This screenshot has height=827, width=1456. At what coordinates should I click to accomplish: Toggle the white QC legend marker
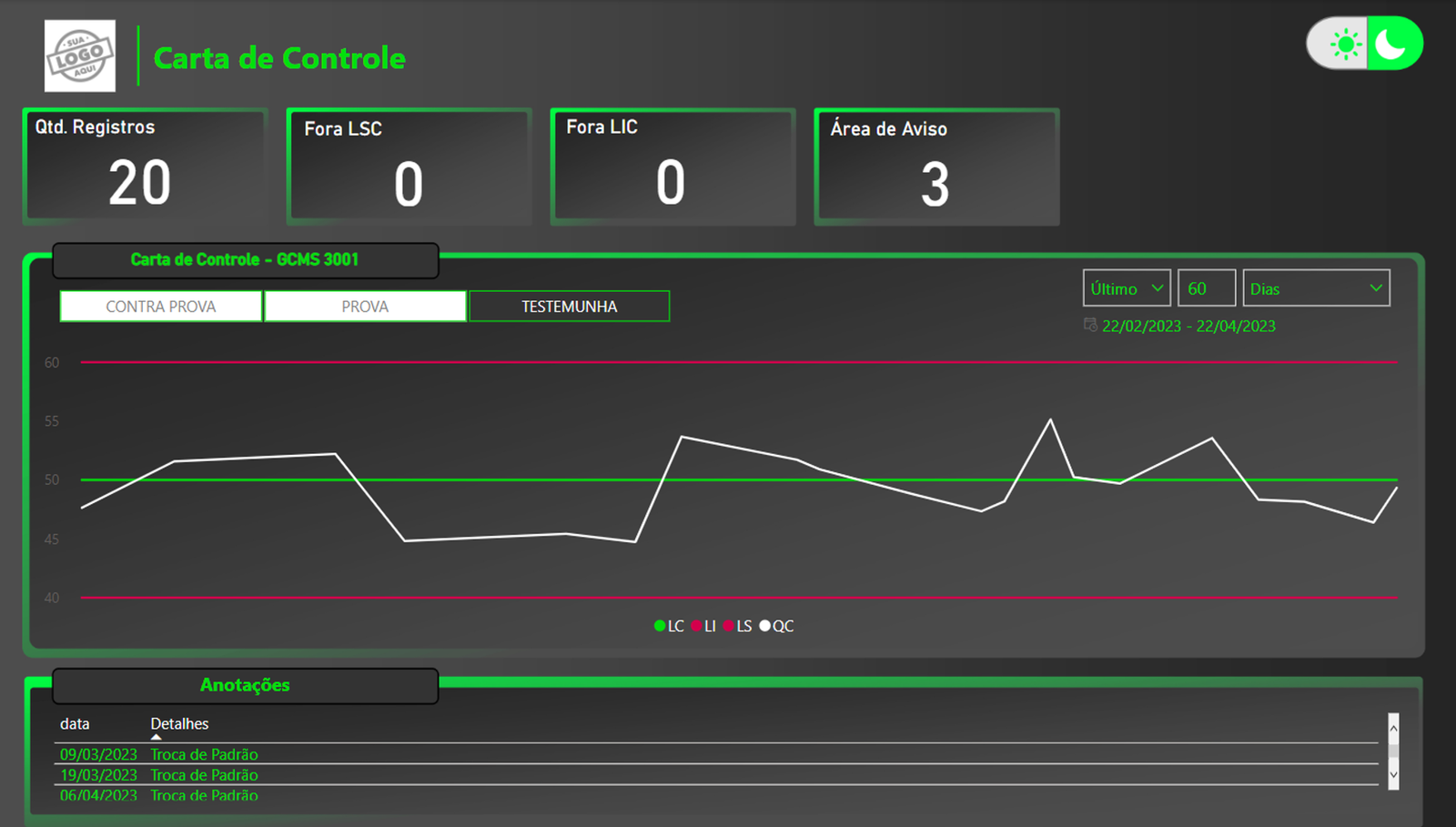point(764,626)
